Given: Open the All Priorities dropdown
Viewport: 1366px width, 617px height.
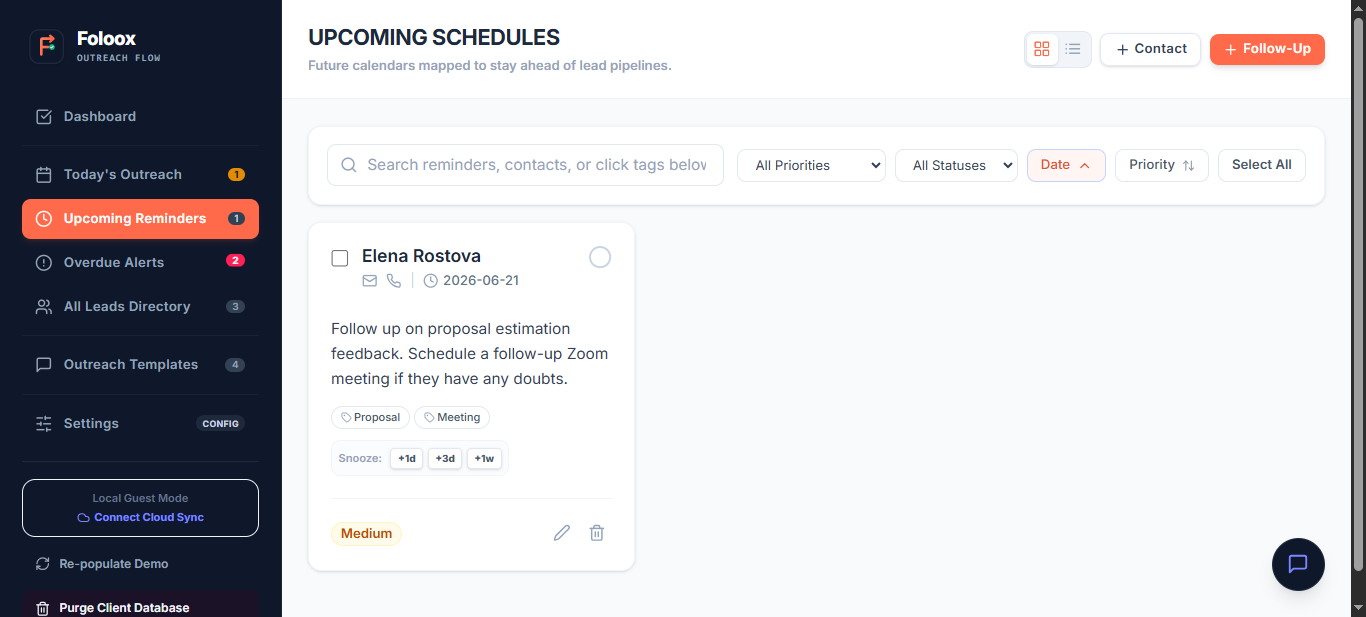Looking at the screenshot, I should [x=811, y=165].
